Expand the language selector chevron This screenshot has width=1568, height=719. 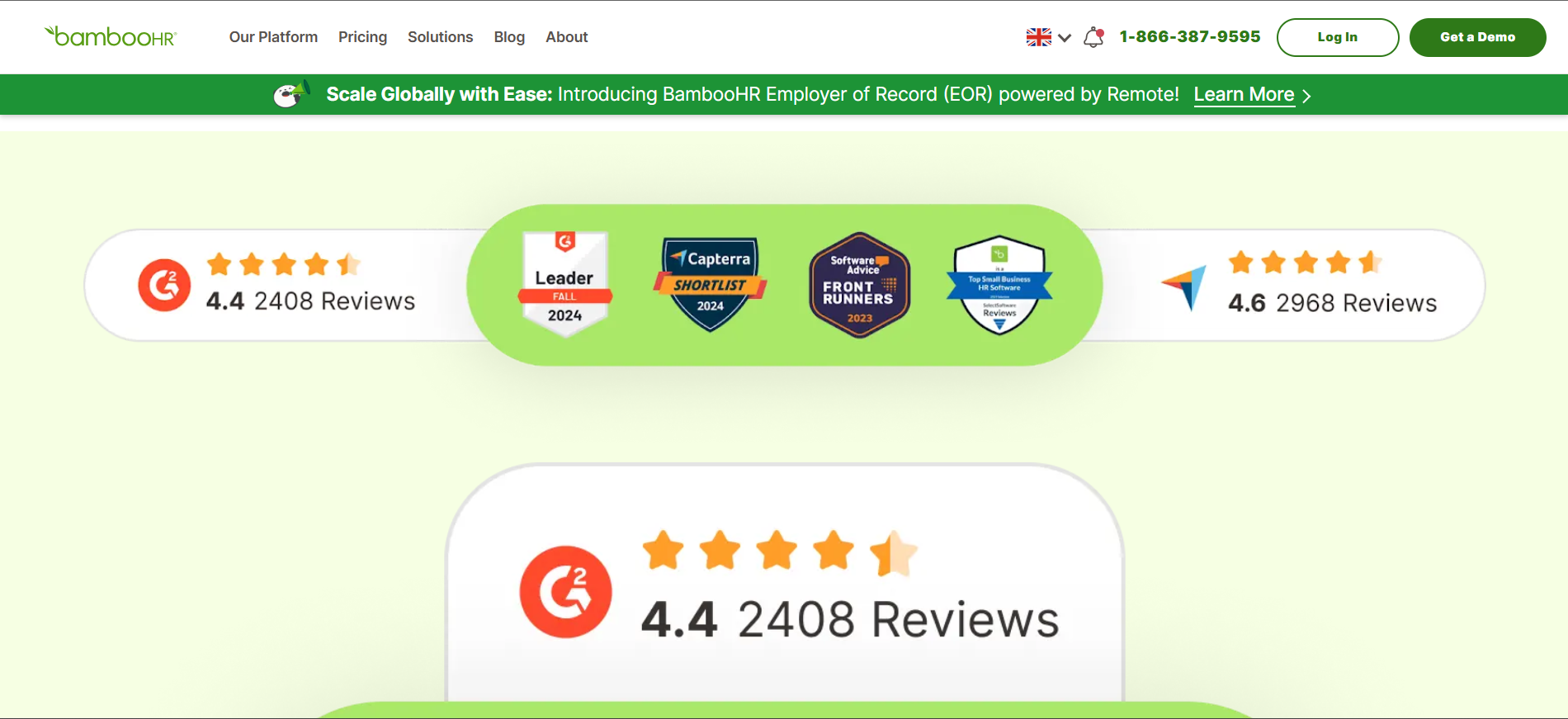tap(1065, 38)
